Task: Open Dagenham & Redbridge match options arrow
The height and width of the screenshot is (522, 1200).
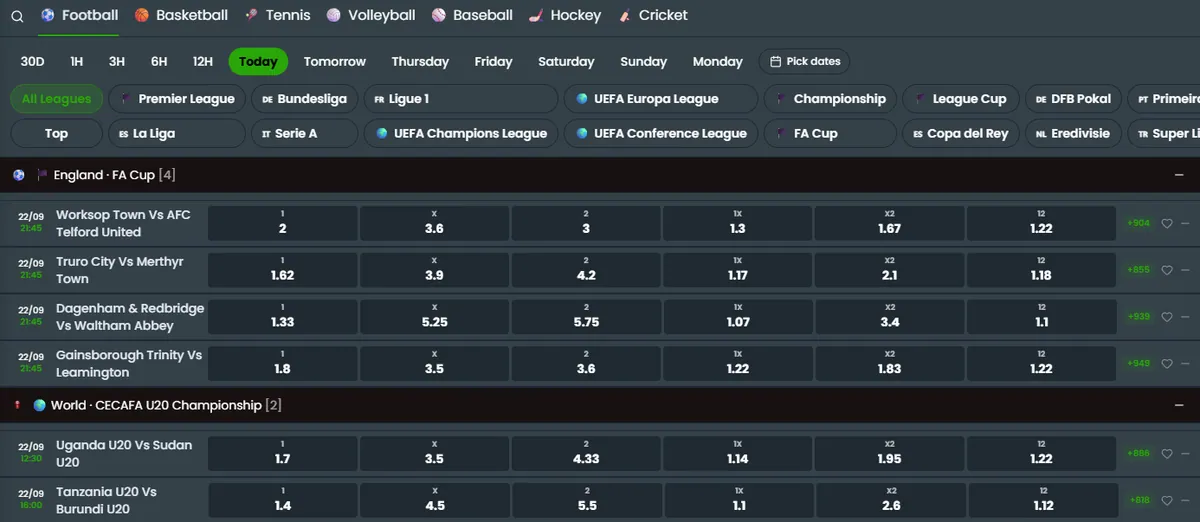Action: coord(1185,316)
